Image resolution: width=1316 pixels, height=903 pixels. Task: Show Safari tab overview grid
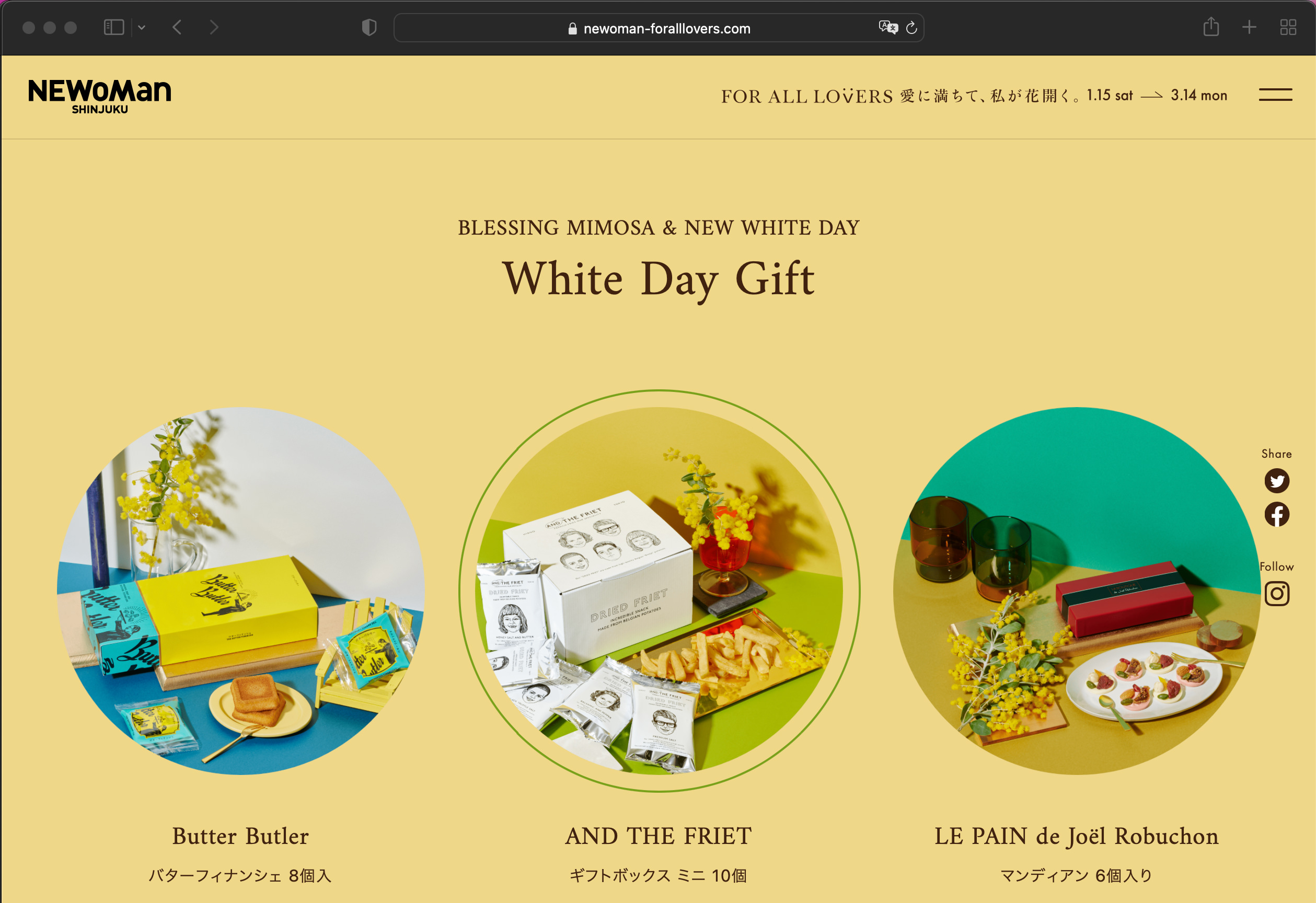coord(1288,27)
